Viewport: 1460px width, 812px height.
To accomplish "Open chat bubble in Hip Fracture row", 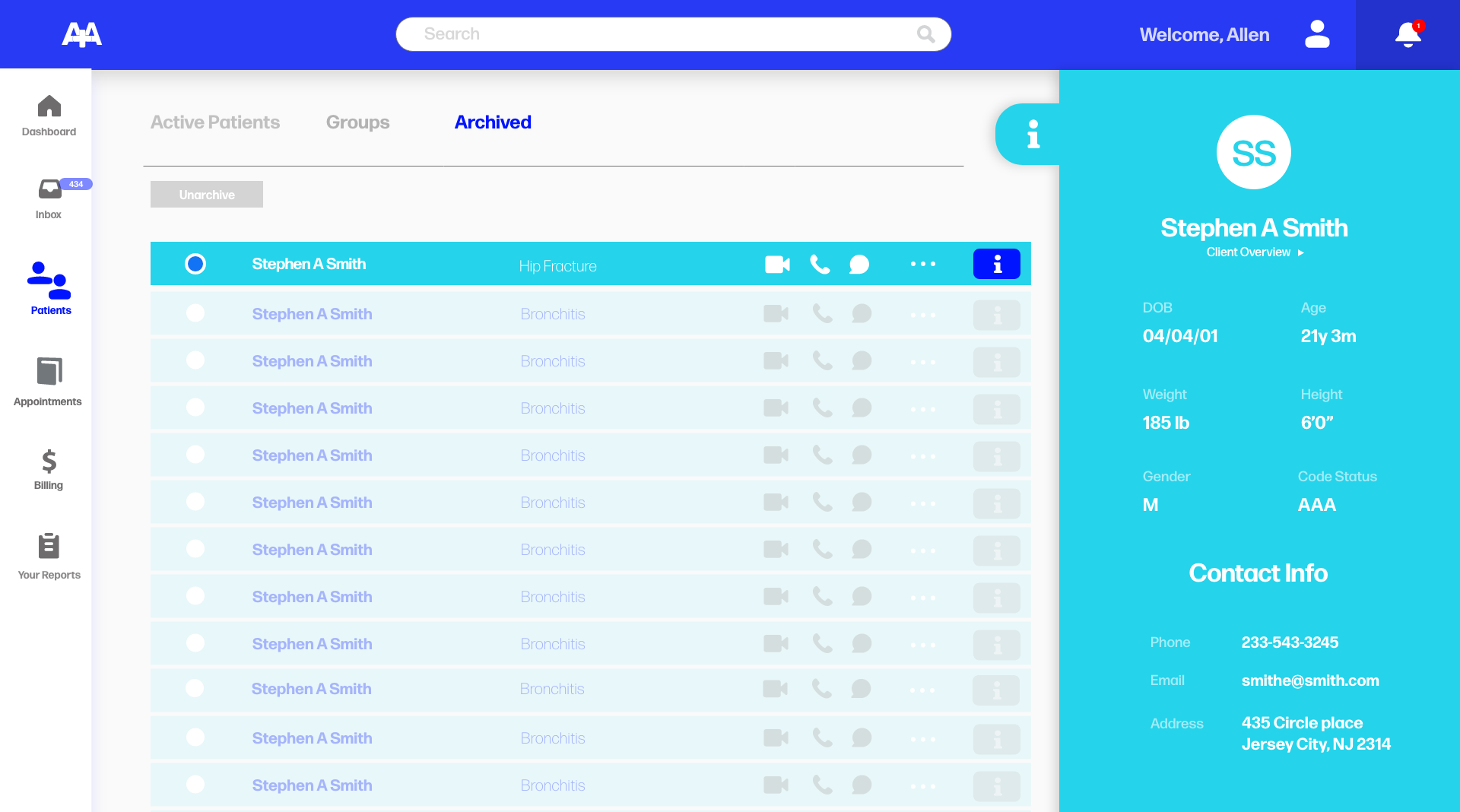I will (x=859, y=264).
